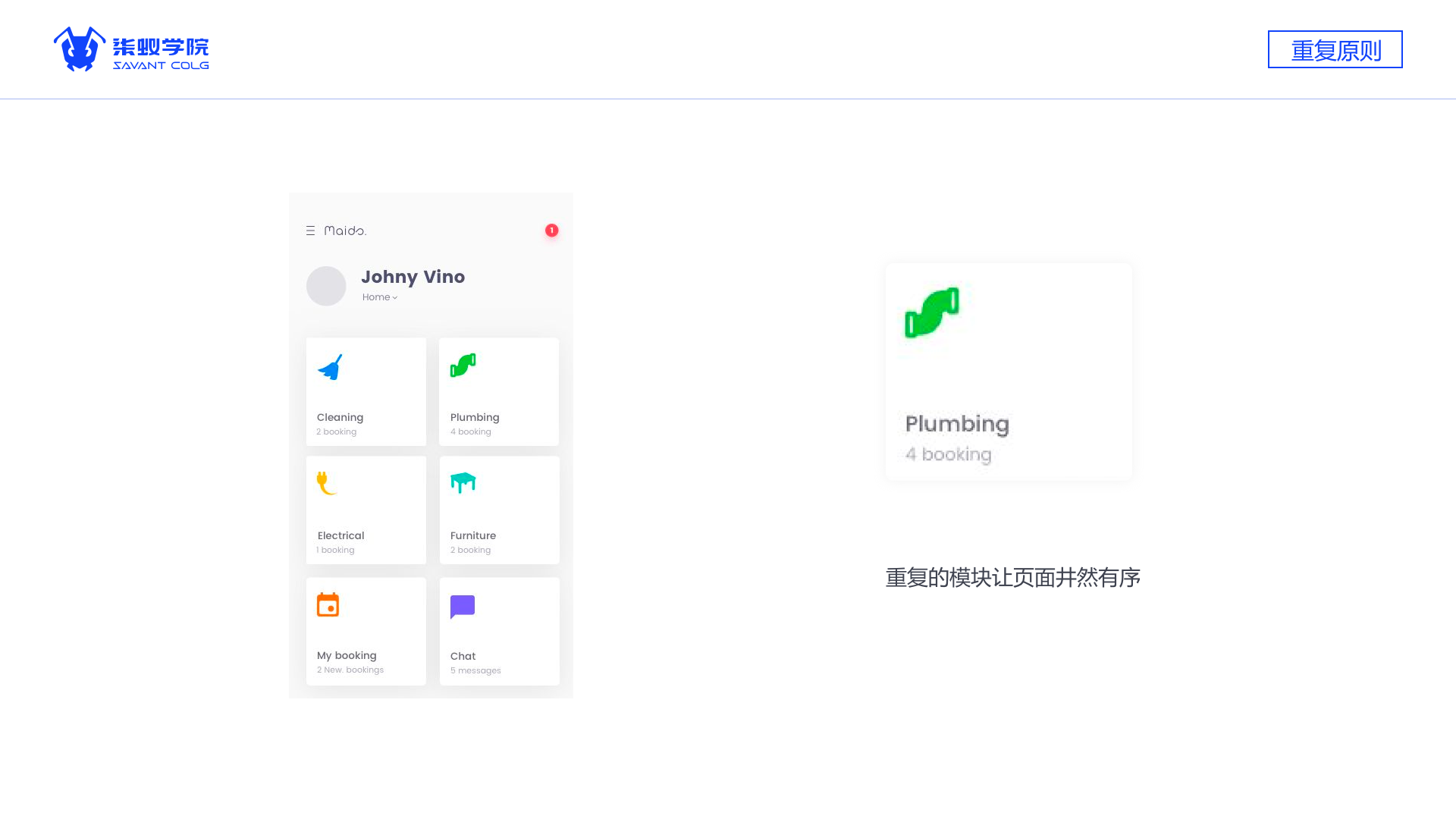Open the hamburger menu next to Maido
The image size is (1456, 819).
point(310,231)
